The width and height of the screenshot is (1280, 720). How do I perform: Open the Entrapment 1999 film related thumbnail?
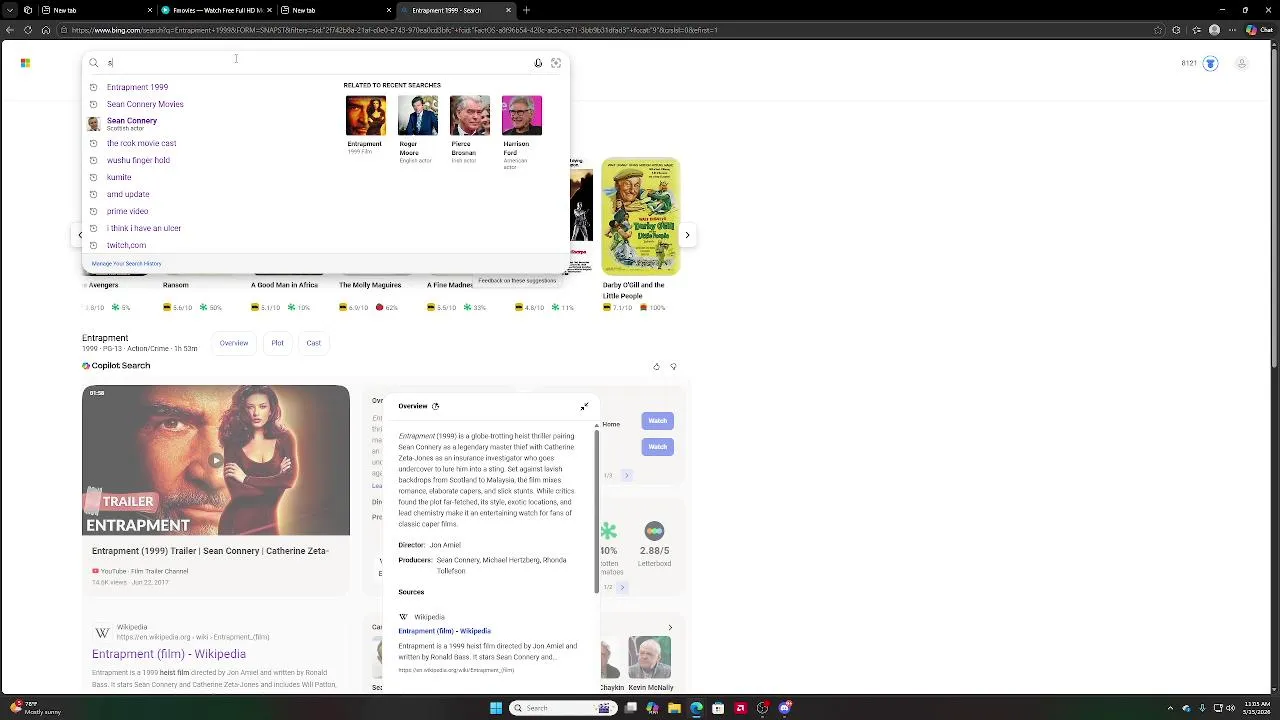pos(365,116)
